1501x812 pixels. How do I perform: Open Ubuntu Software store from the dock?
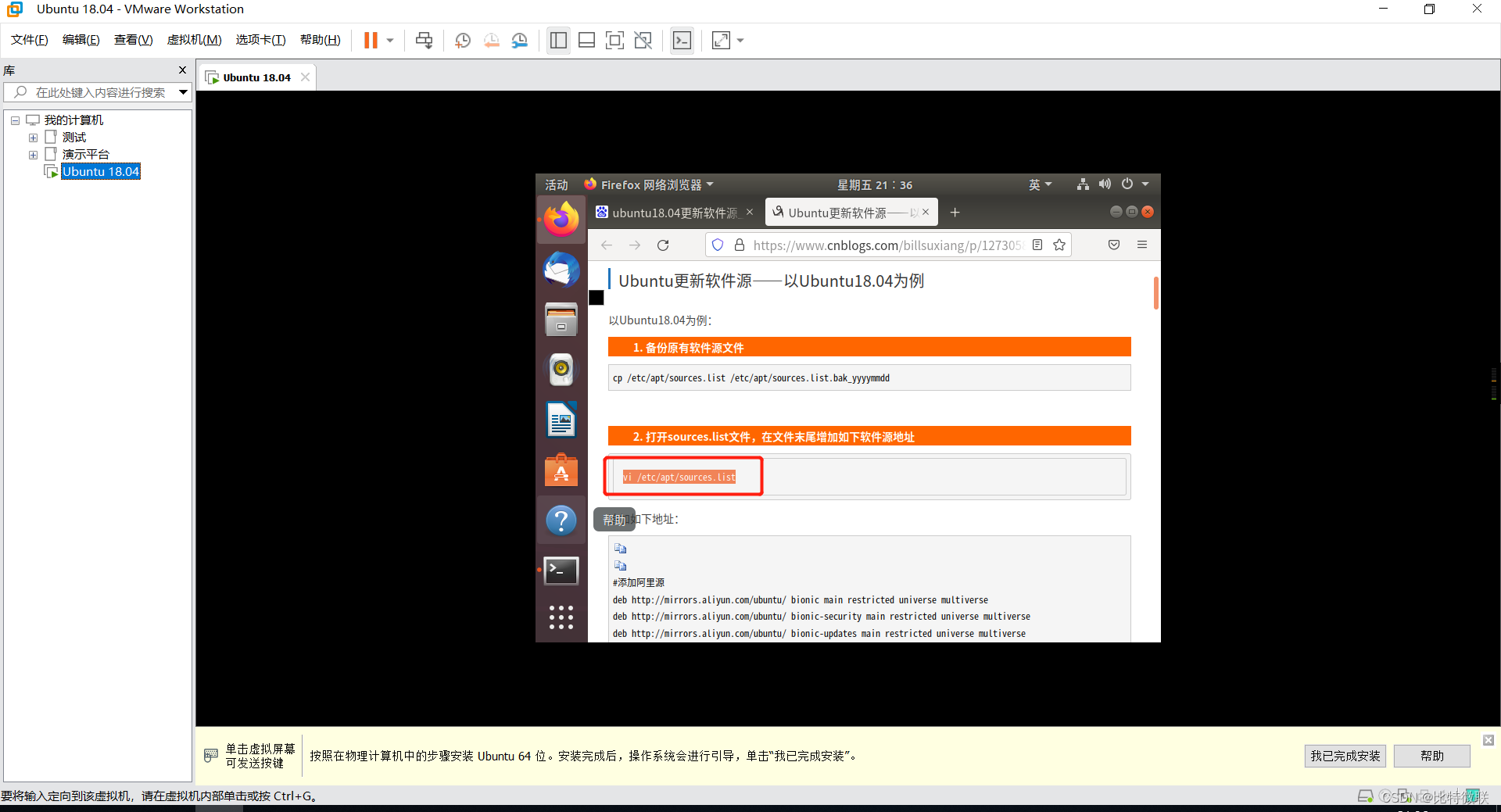(561, 470)
